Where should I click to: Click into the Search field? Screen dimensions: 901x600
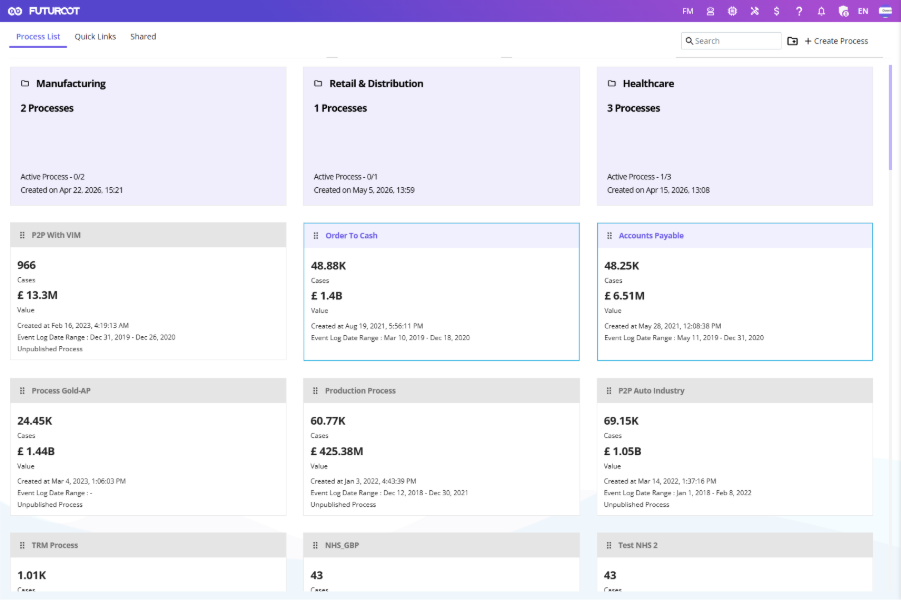point(731,41)
